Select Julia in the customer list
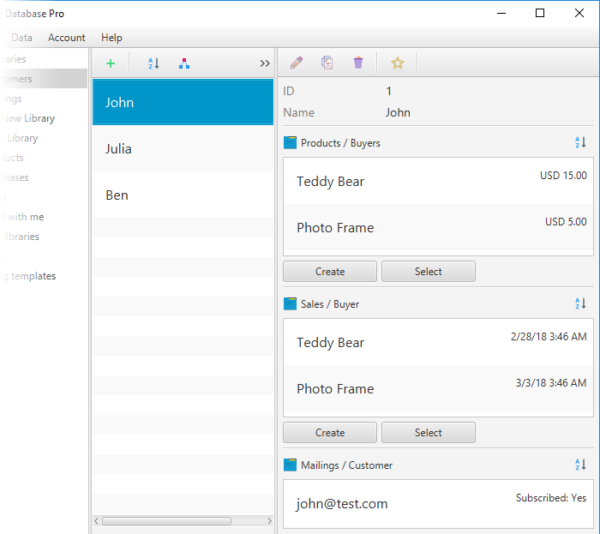The height and width of the screenshot is (534, 600). [183, 148]
